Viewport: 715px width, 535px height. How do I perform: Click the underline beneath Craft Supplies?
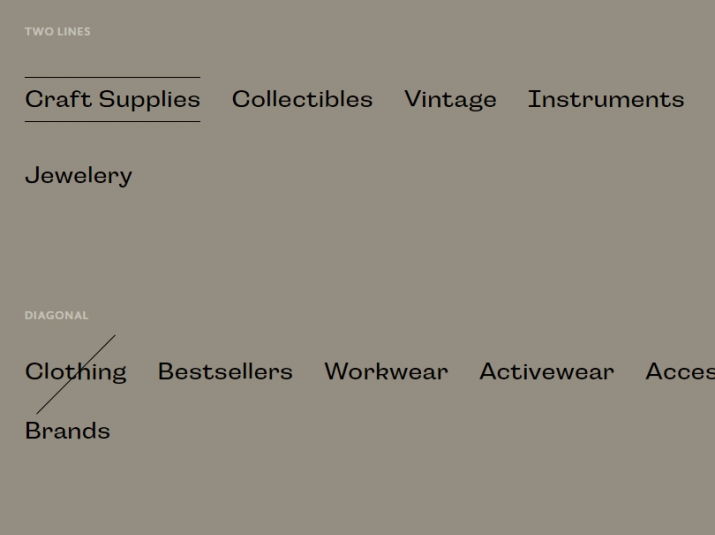pyautogui.click(x=113, y=121)
